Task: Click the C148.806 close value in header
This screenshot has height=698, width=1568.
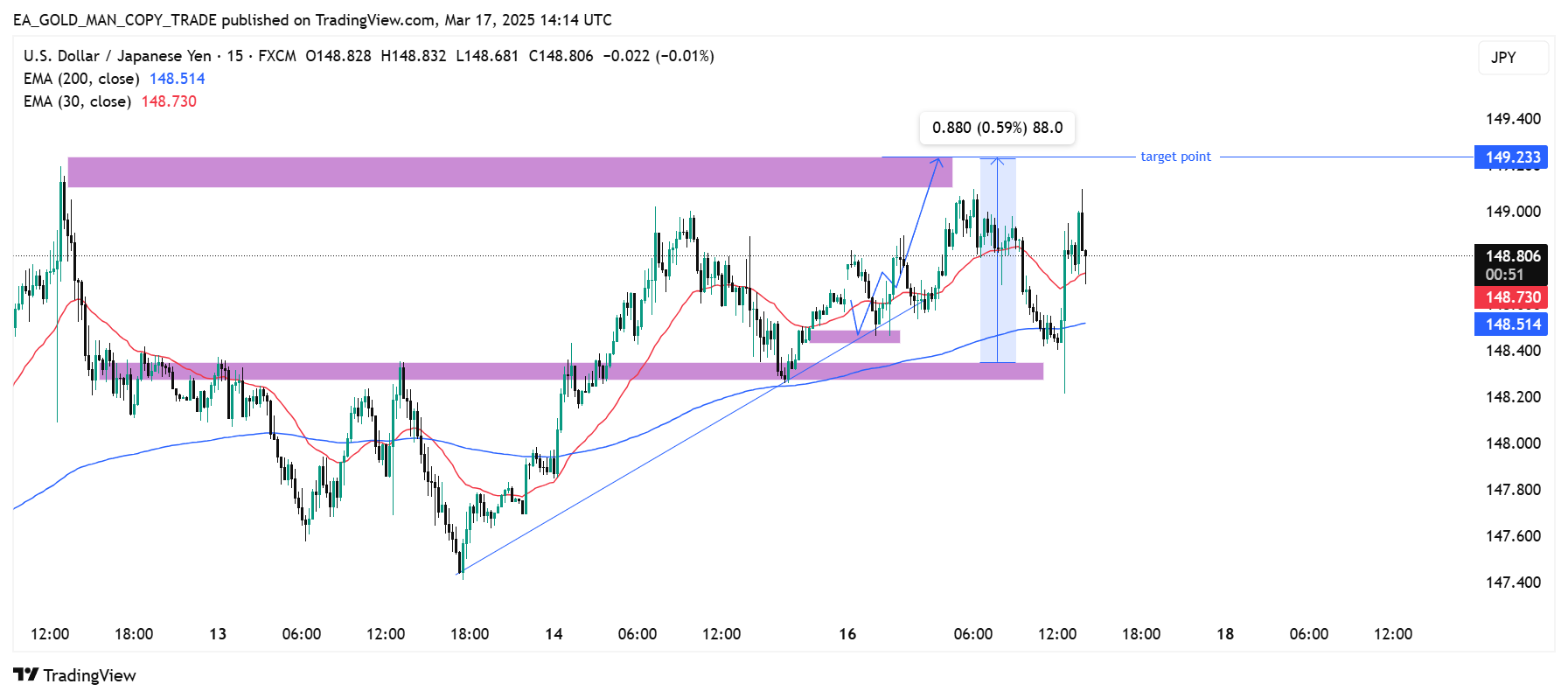Action: click(561, 56)
